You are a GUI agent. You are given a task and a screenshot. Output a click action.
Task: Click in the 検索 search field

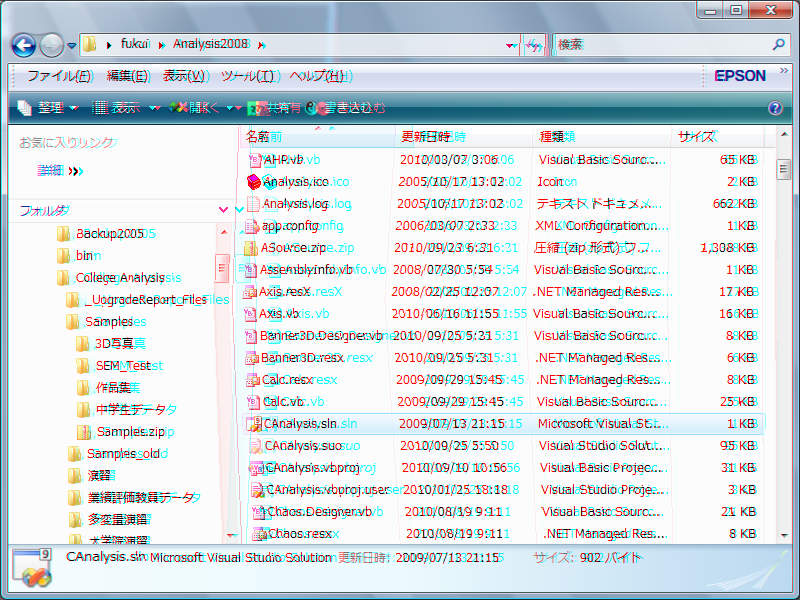660,45
